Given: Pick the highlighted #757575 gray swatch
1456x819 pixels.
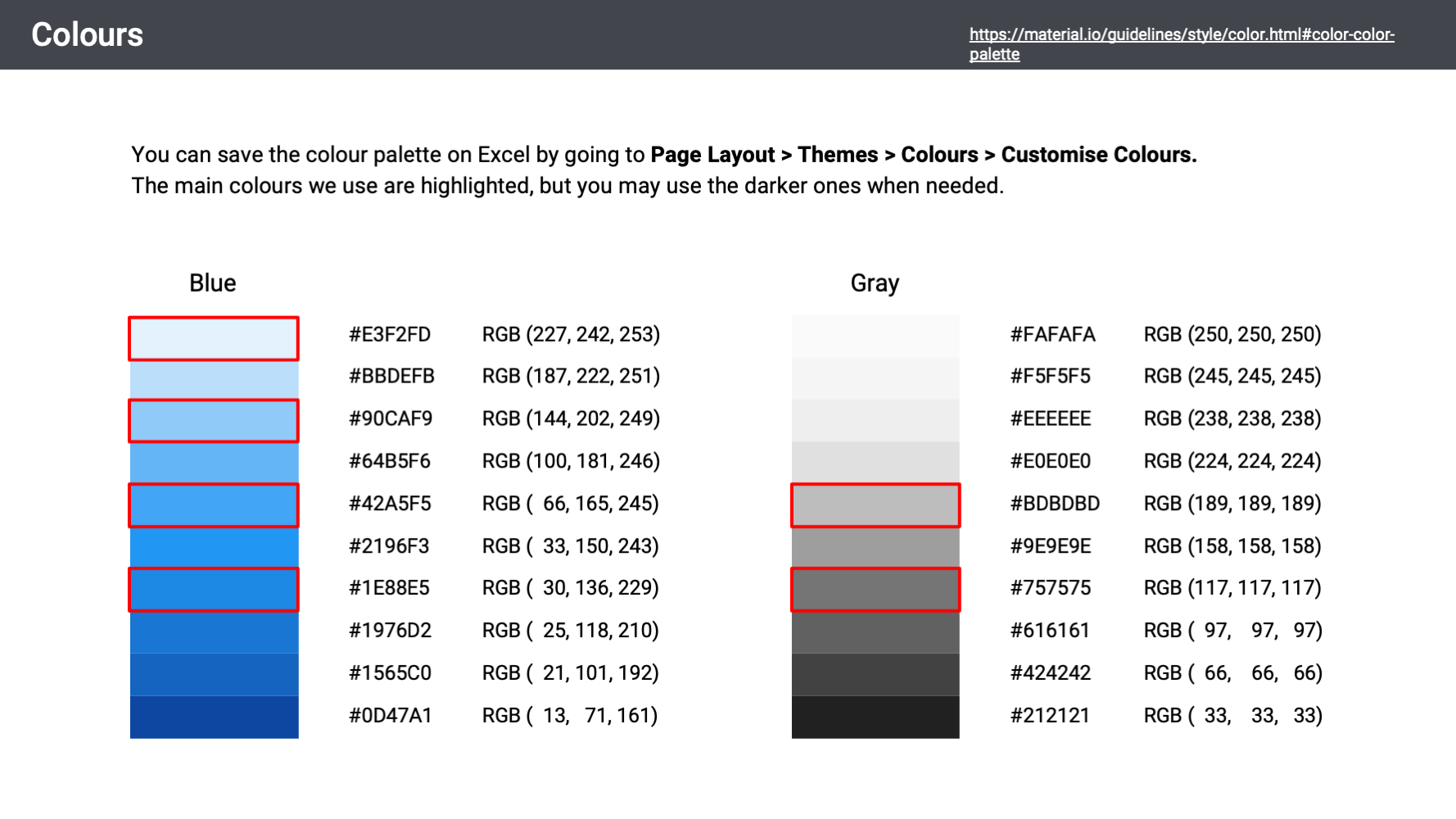Looking at the screenshot, I should (875, 590).
